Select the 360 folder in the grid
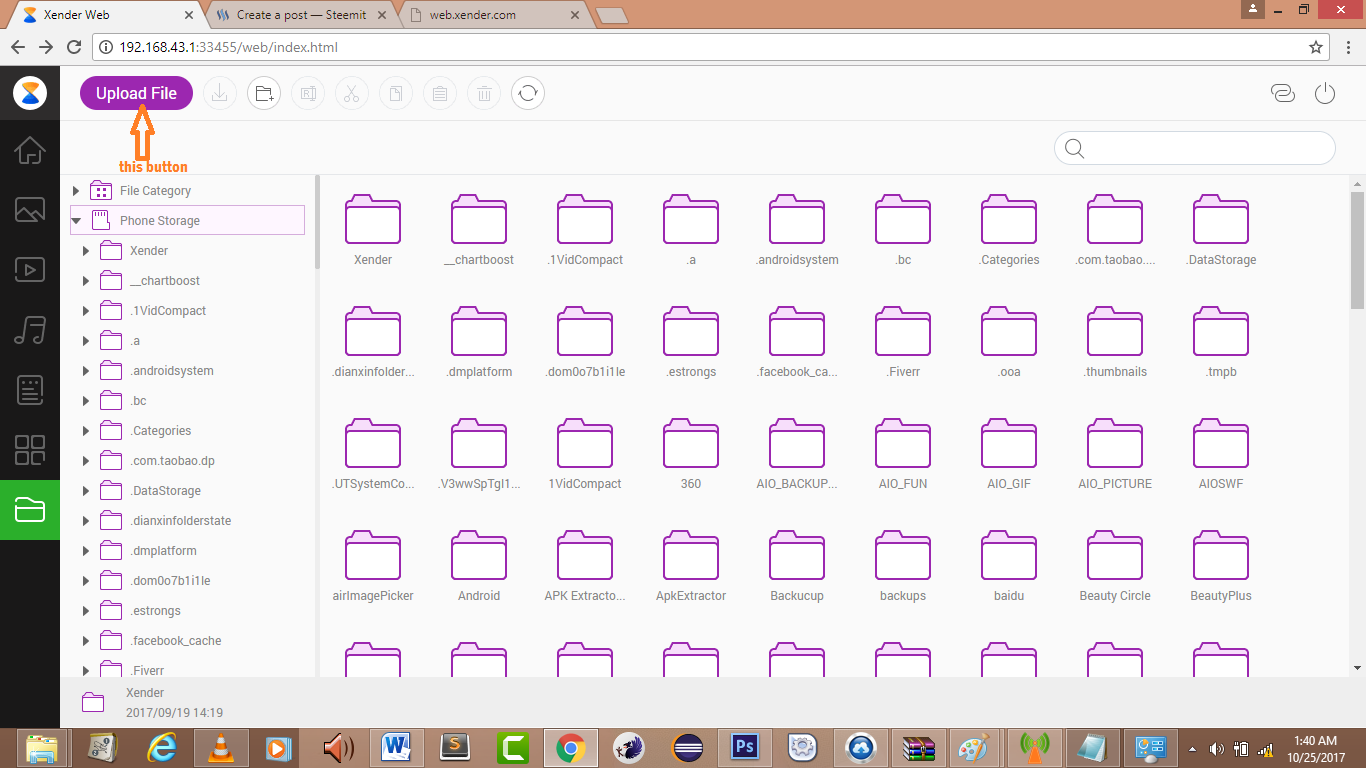1366x768 pixels. coord(691,453)
